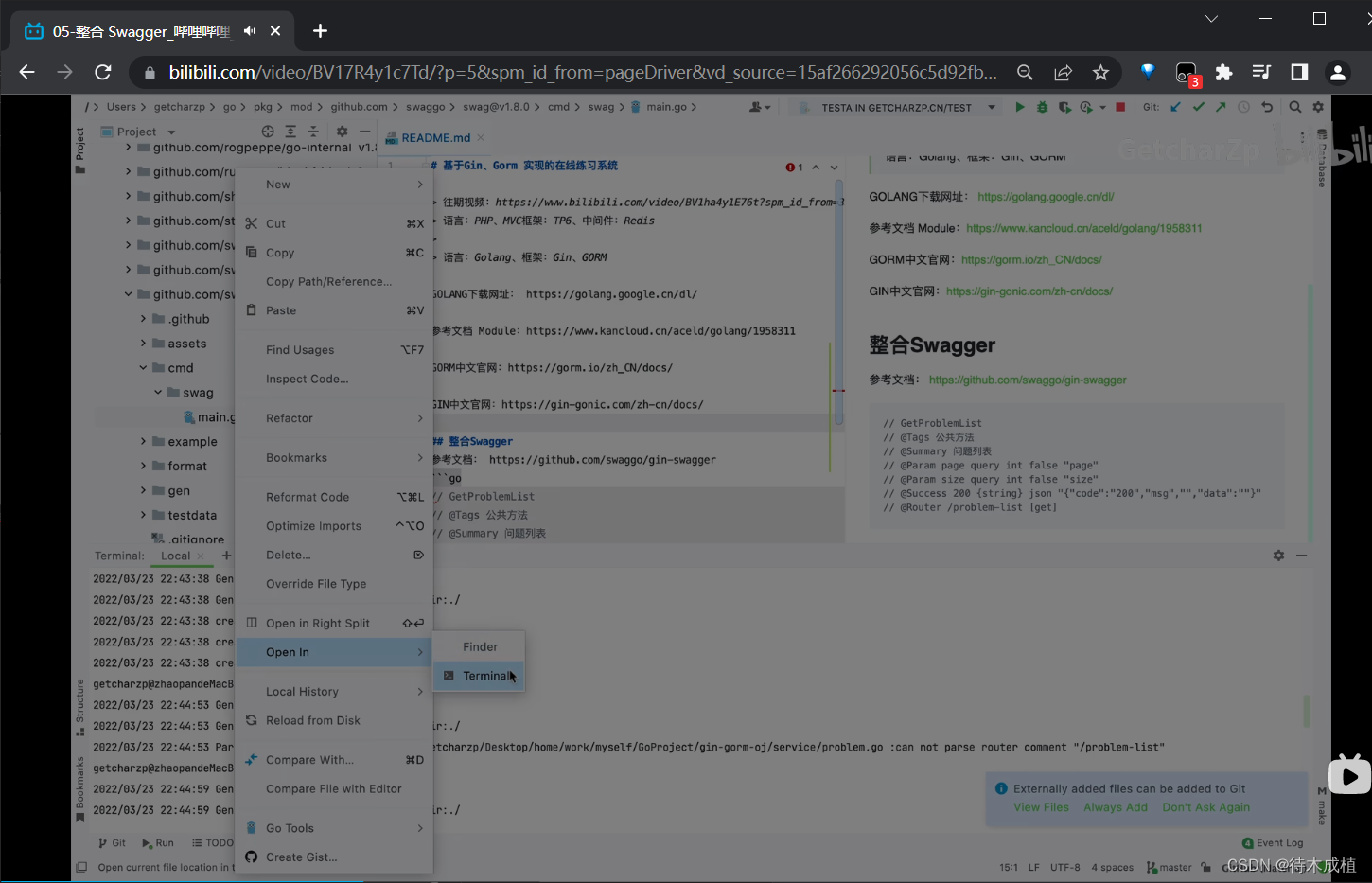This screenshot has height=883, width=1372.
Task: Add a new terminal session tab
Action: coord(226,556)
